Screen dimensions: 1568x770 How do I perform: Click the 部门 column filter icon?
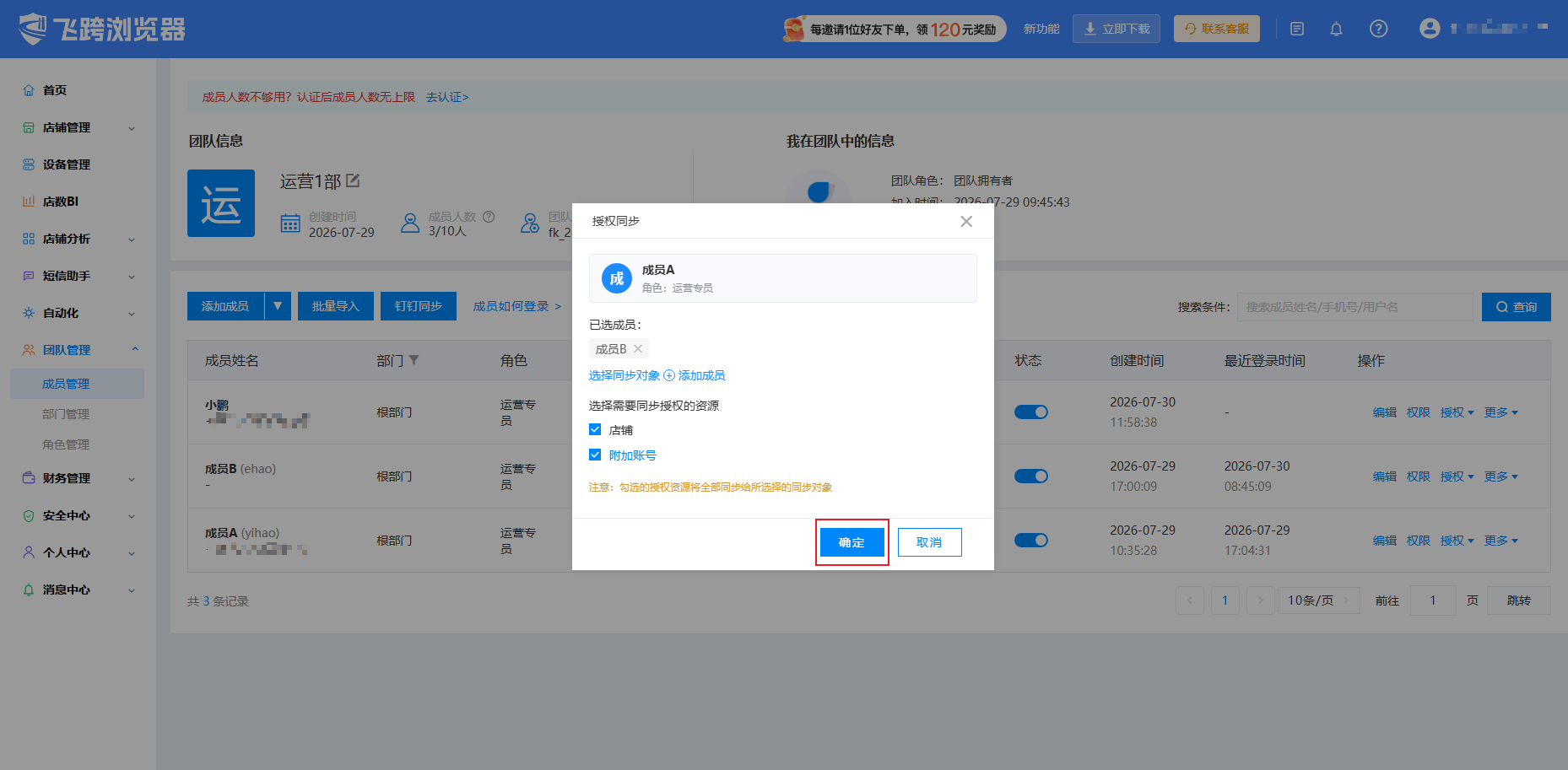tap(414, 360)
